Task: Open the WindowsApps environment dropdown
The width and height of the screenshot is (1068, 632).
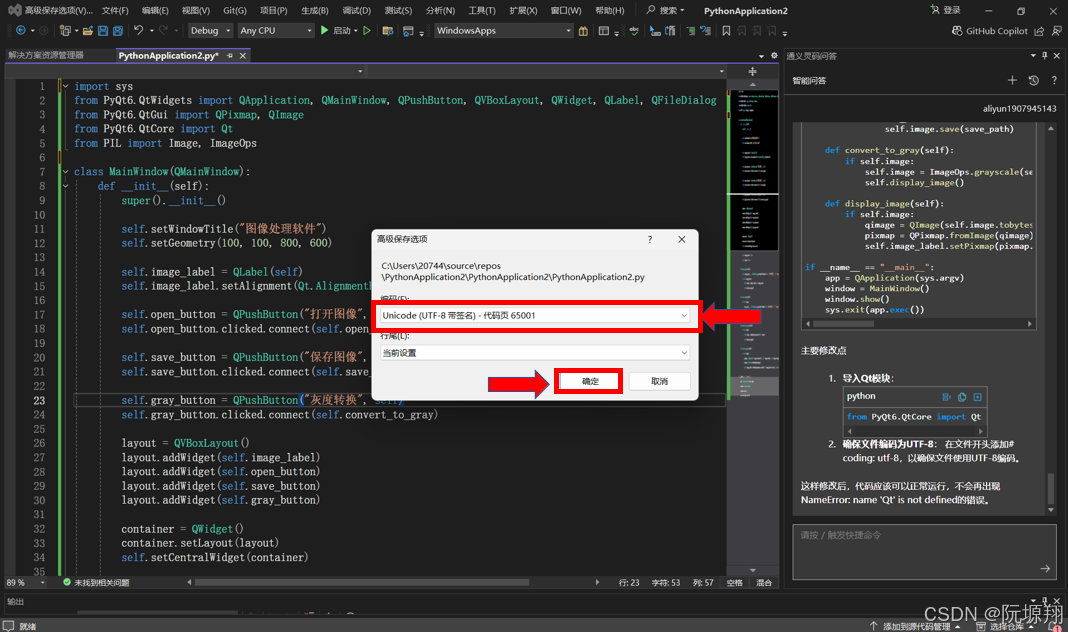Action: pos(504,31)
